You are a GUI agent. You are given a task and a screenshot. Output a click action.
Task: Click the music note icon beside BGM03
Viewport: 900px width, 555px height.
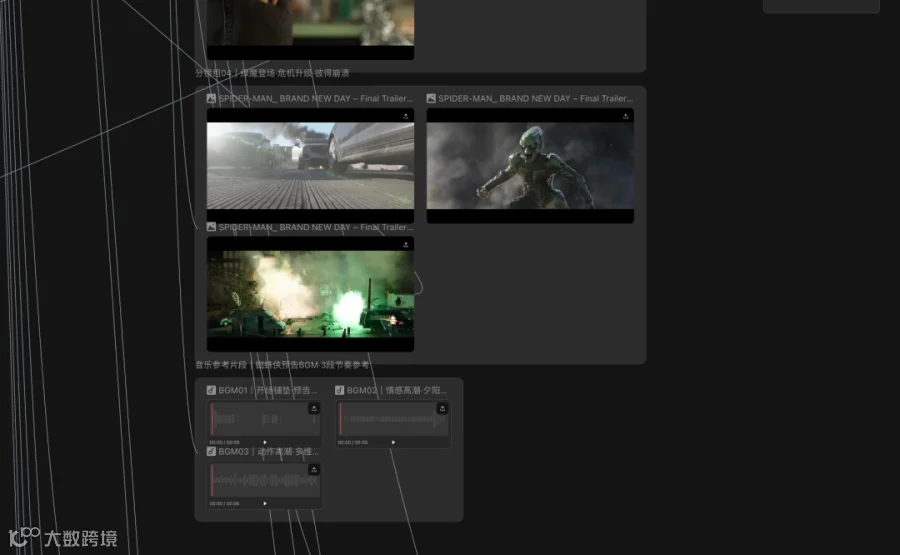(211, 452)
